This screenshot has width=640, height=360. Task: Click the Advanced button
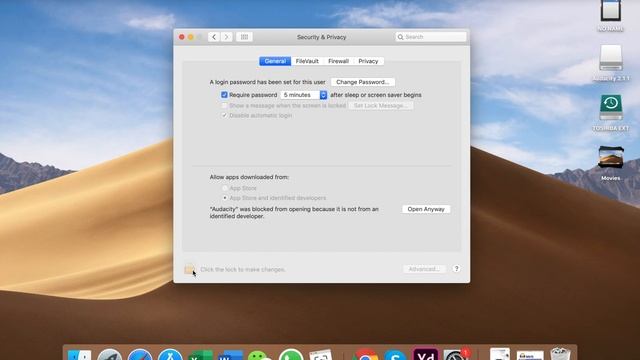424,269
